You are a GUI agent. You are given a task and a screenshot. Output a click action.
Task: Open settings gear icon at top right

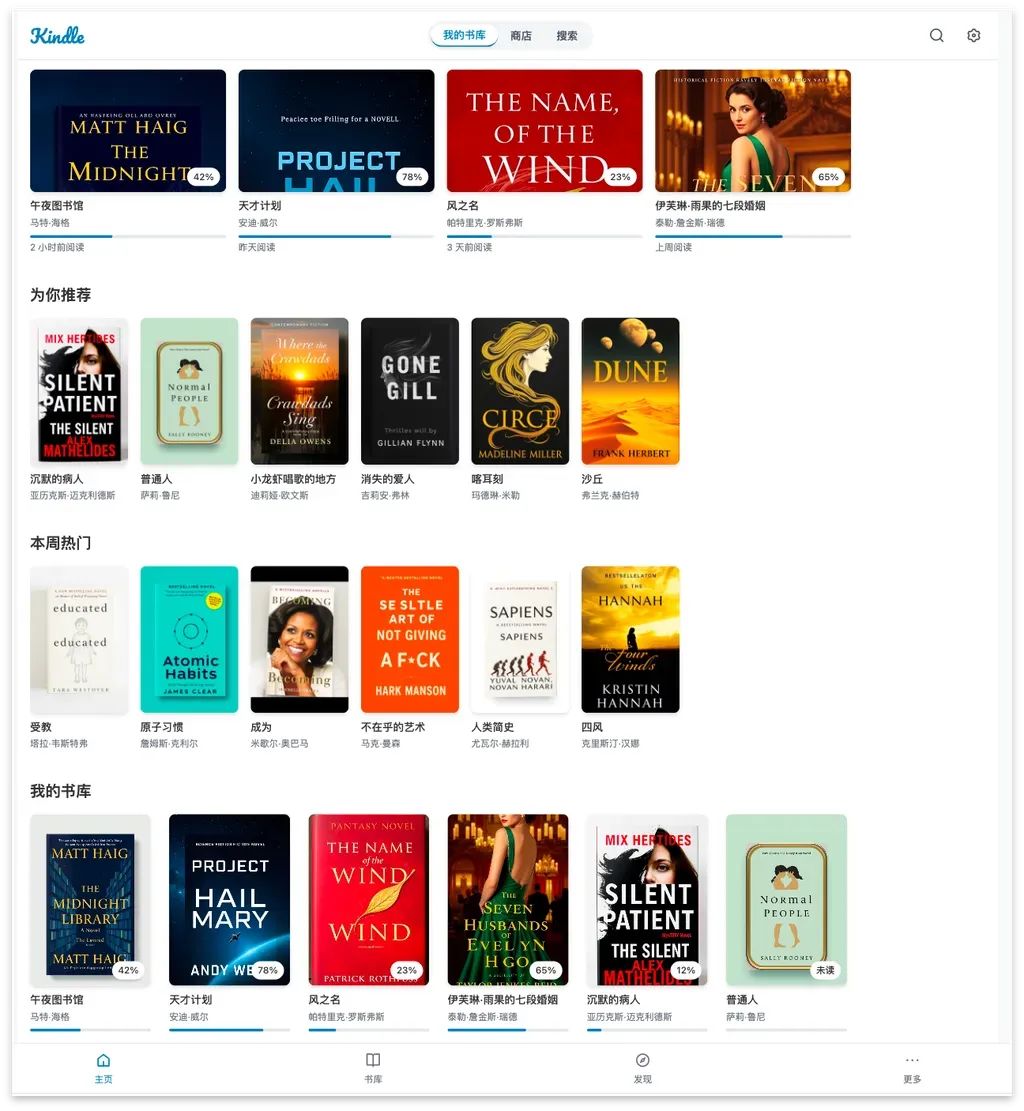[974, 35]
